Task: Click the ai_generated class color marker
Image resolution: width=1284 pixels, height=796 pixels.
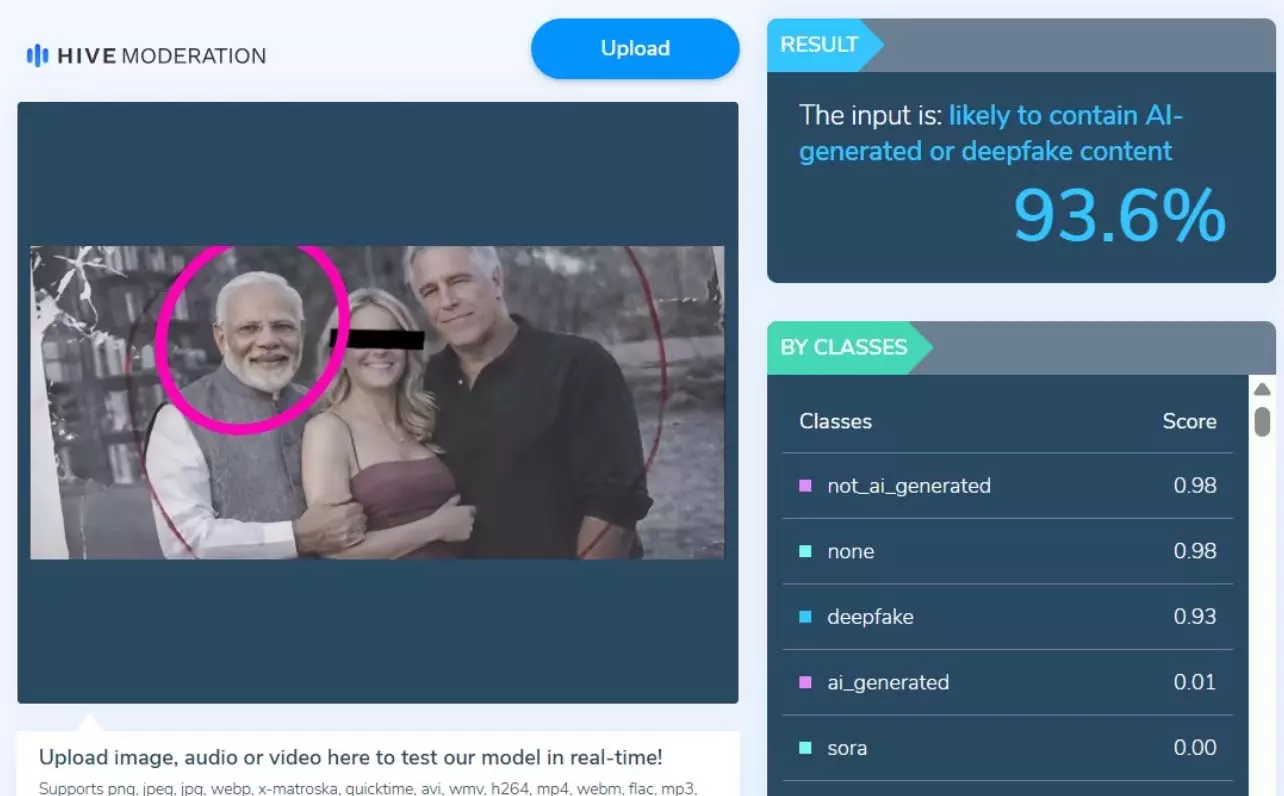Action: pos(805,683)
